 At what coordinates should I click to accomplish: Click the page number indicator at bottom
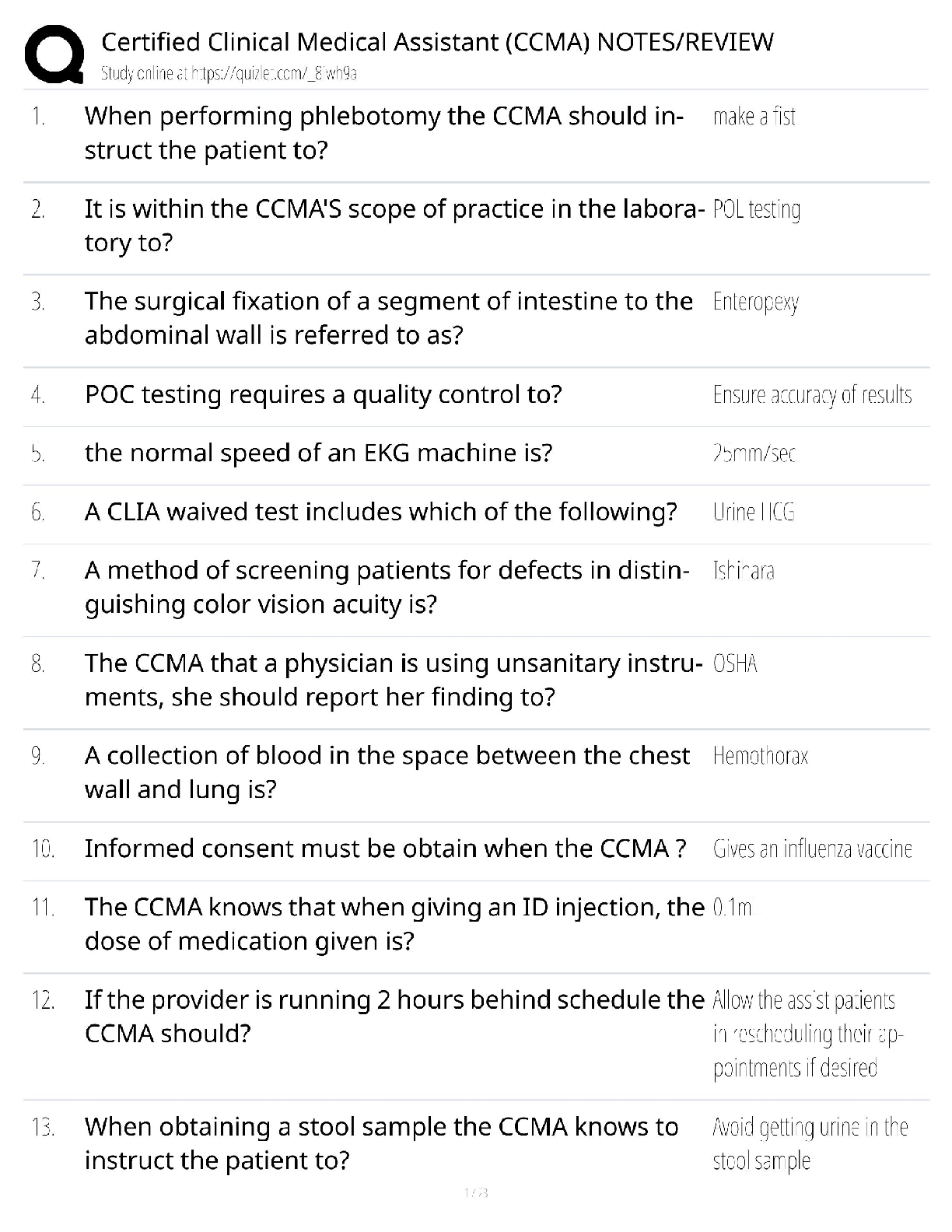(x=475, y=1192)
